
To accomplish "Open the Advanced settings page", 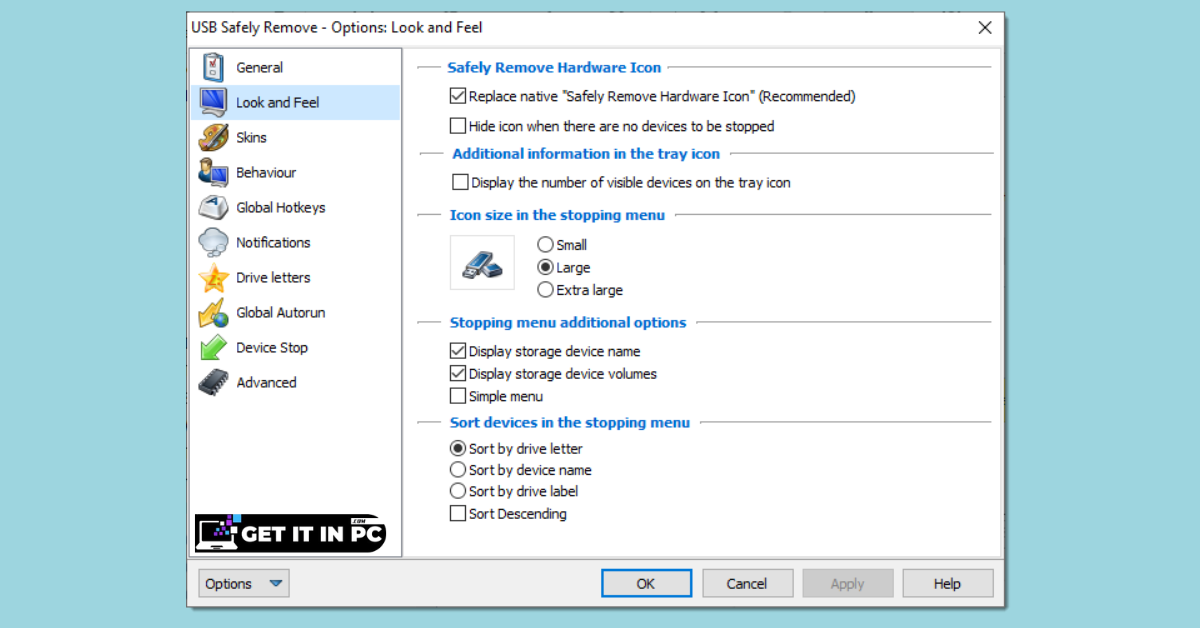I will point(295,382).
